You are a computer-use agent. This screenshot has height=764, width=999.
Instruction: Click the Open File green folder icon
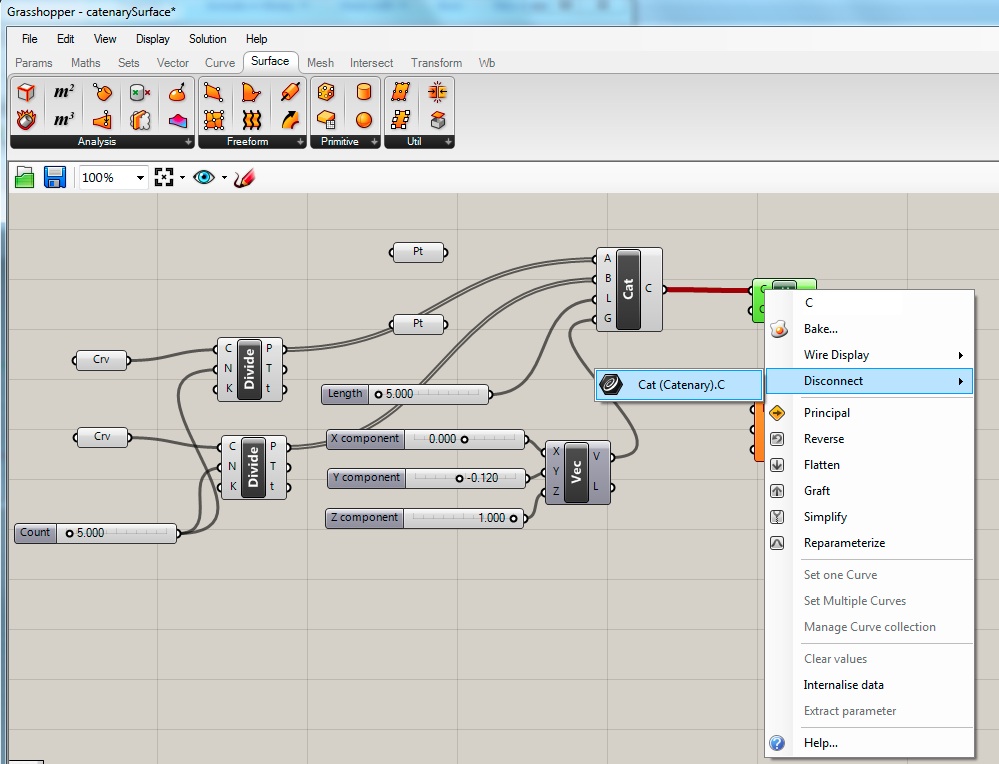click(x=25, y=178)
